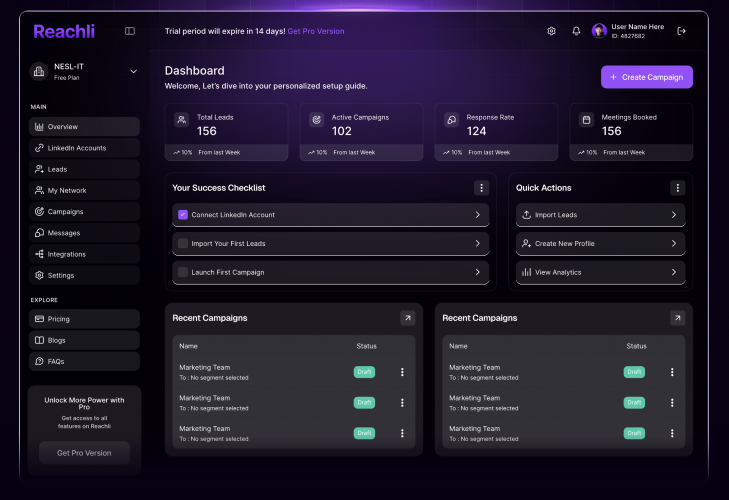This screenshot has width=729, height=500.
Task: Click the 'User Name Here' text
Action: coord(637,27)
